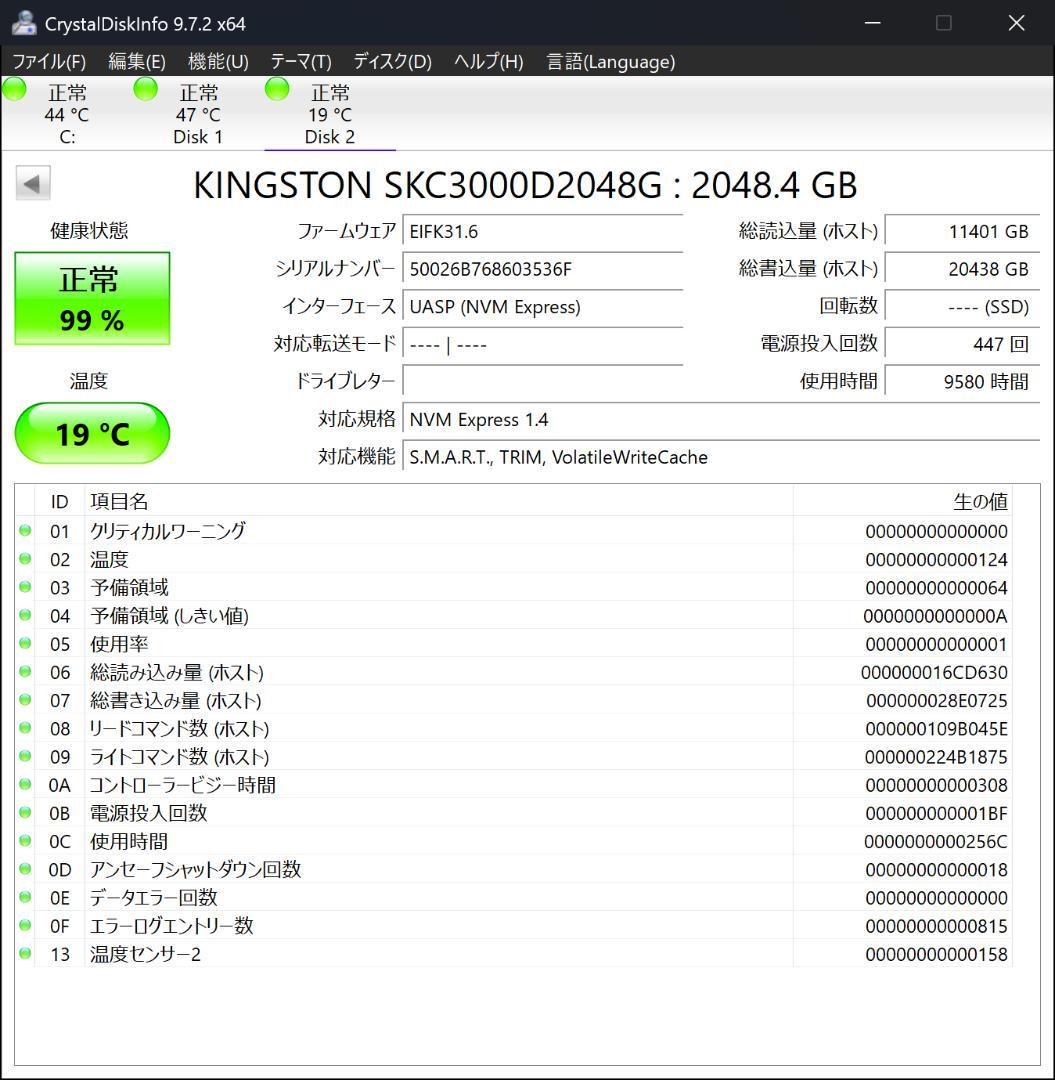Click the green health dot for Disk 2
Screen dimensions: 1055x1080
(x=276, y=89)
